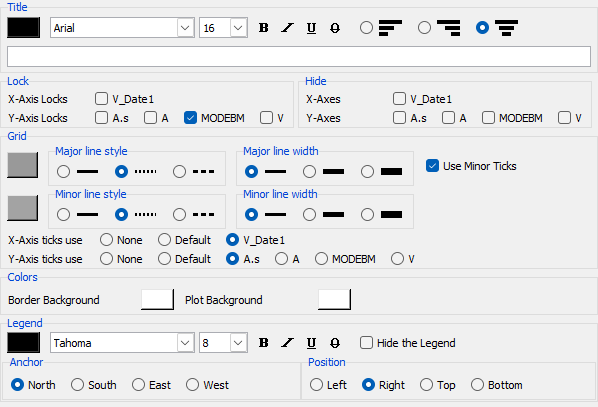Choose dotted Major line style
The width and height of the screenshot is (598, 407).
(121, 172)
